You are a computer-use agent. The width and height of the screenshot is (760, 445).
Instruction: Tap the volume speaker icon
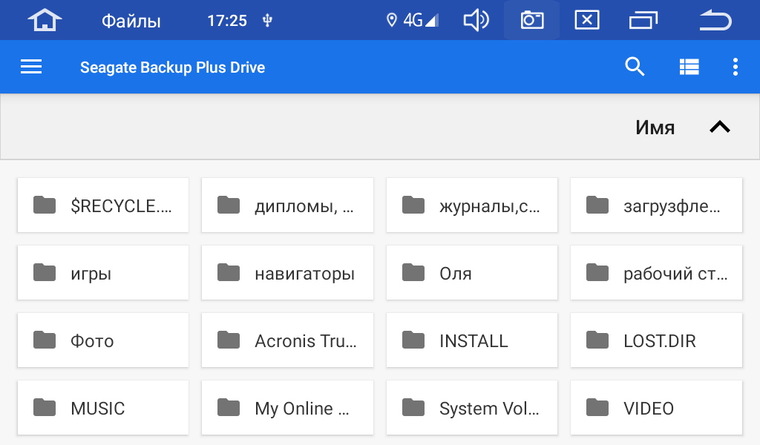point(476,20)
